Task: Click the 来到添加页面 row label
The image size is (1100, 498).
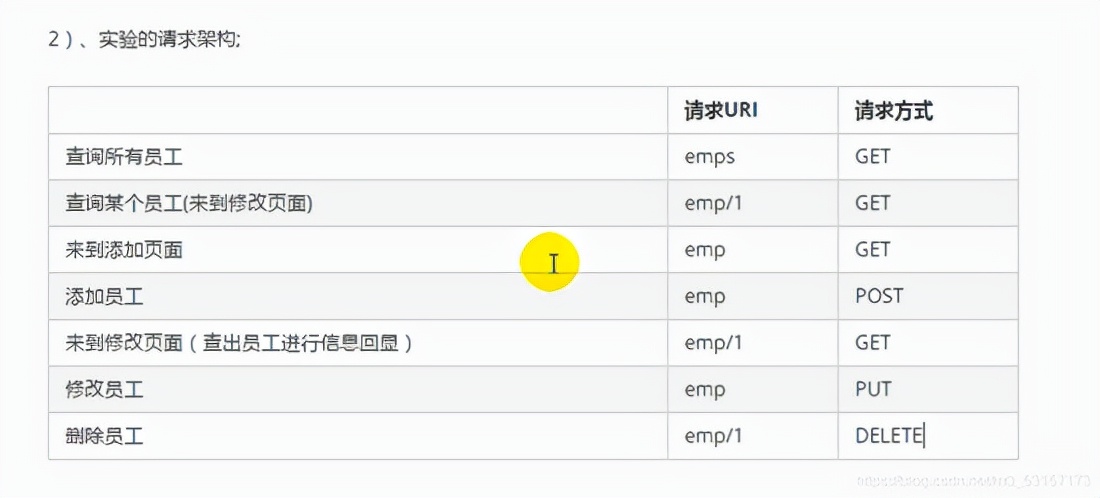Action: [x=124, y=250]
